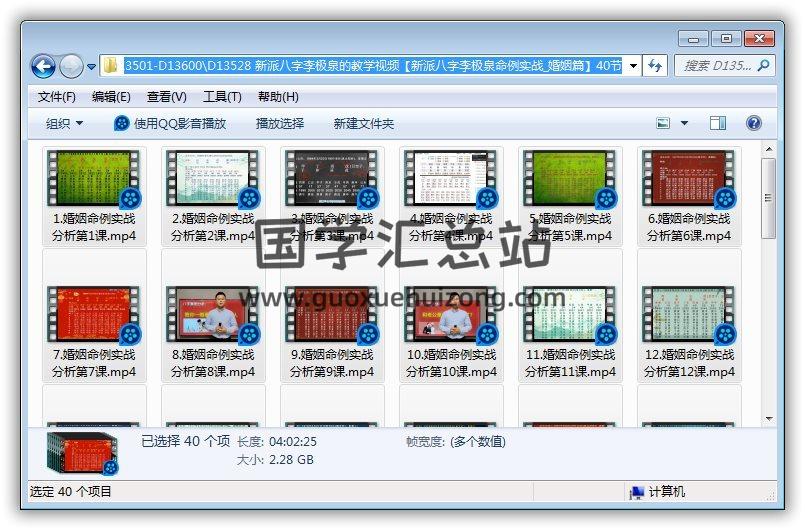Image resolution: width=805 pixels, height=530 pixels.
Task: Maximize the explorer window
Action: pos(726,39)
